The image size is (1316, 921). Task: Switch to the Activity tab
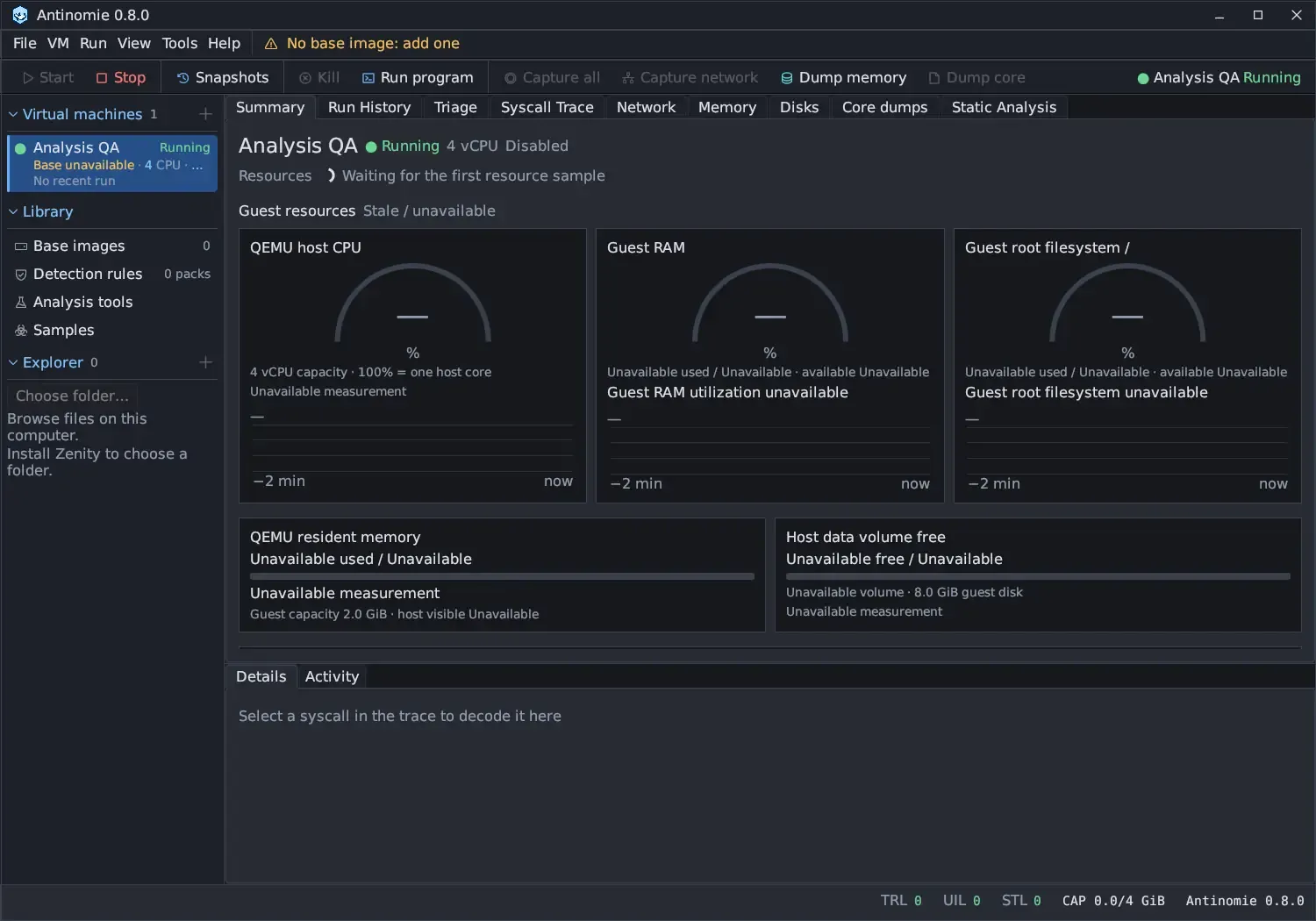click(x=332, y=676)
